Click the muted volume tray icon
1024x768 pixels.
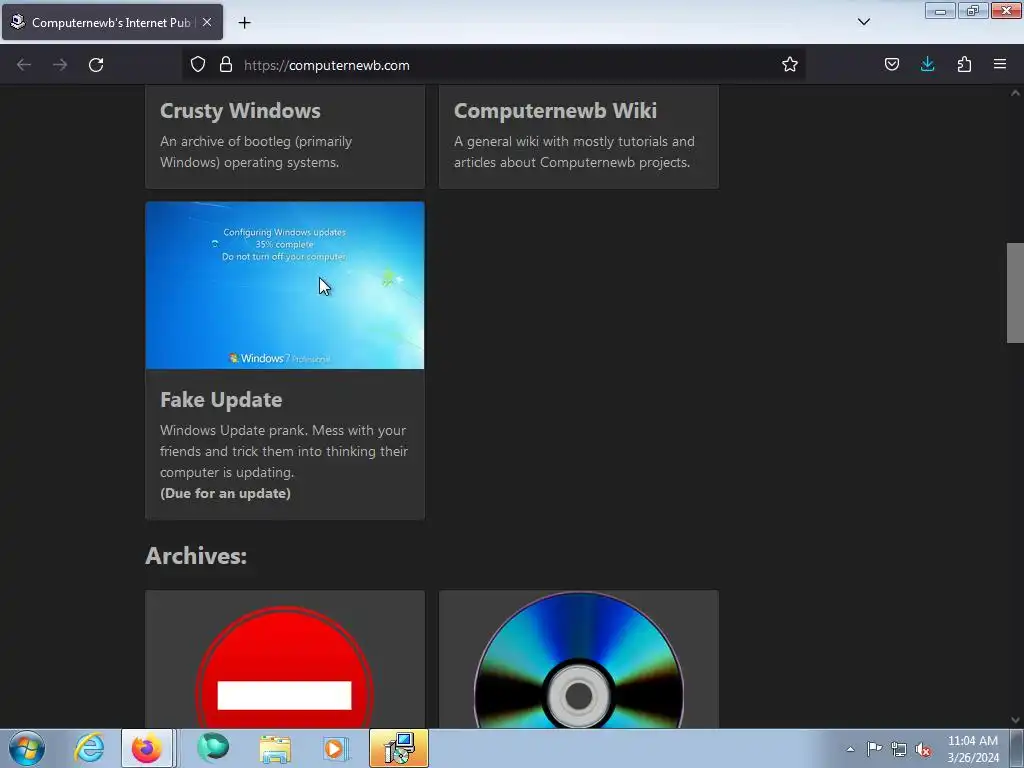pos(923,750)
